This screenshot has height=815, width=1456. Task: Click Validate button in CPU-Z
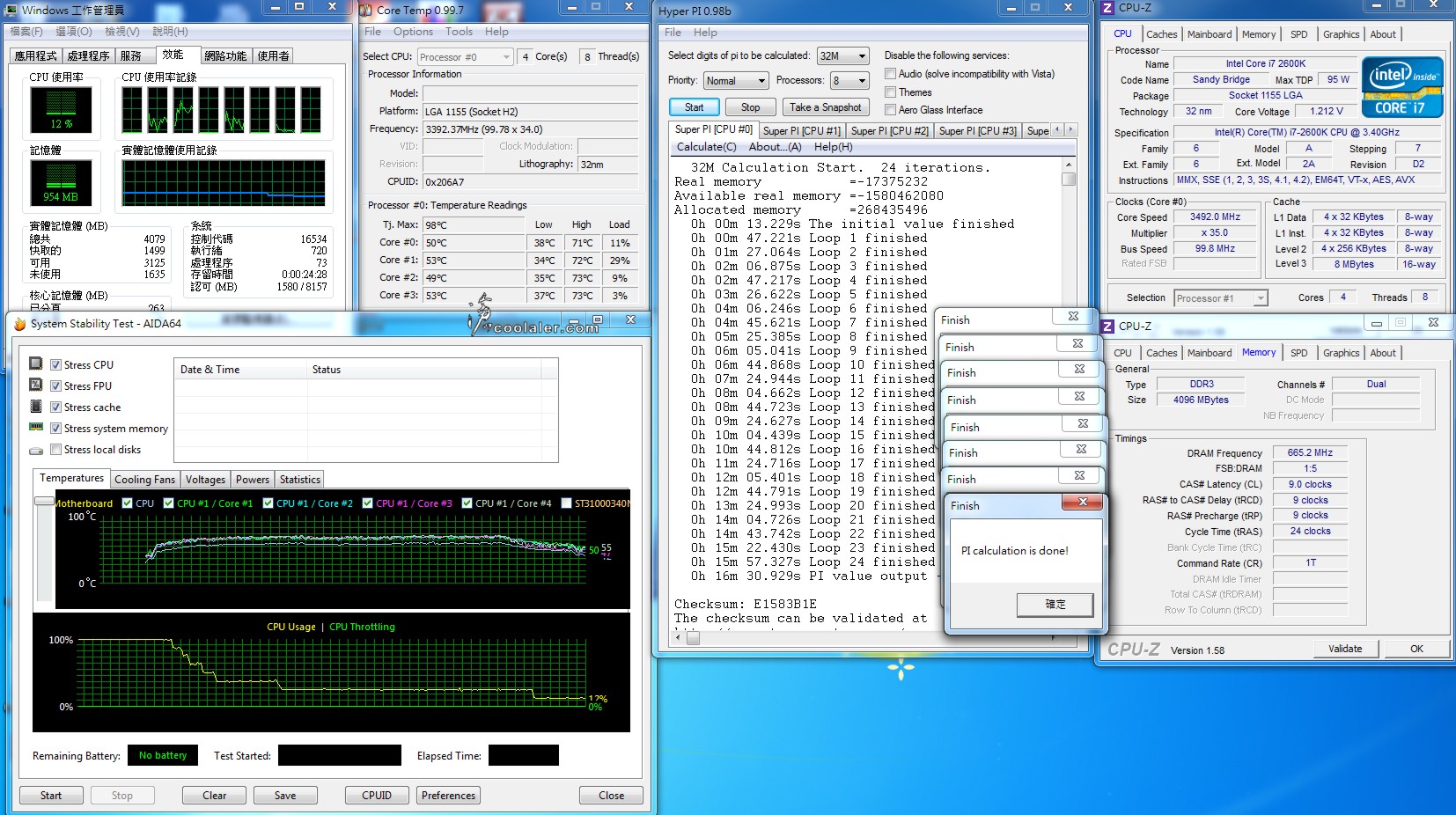(x=1344, y=649)
